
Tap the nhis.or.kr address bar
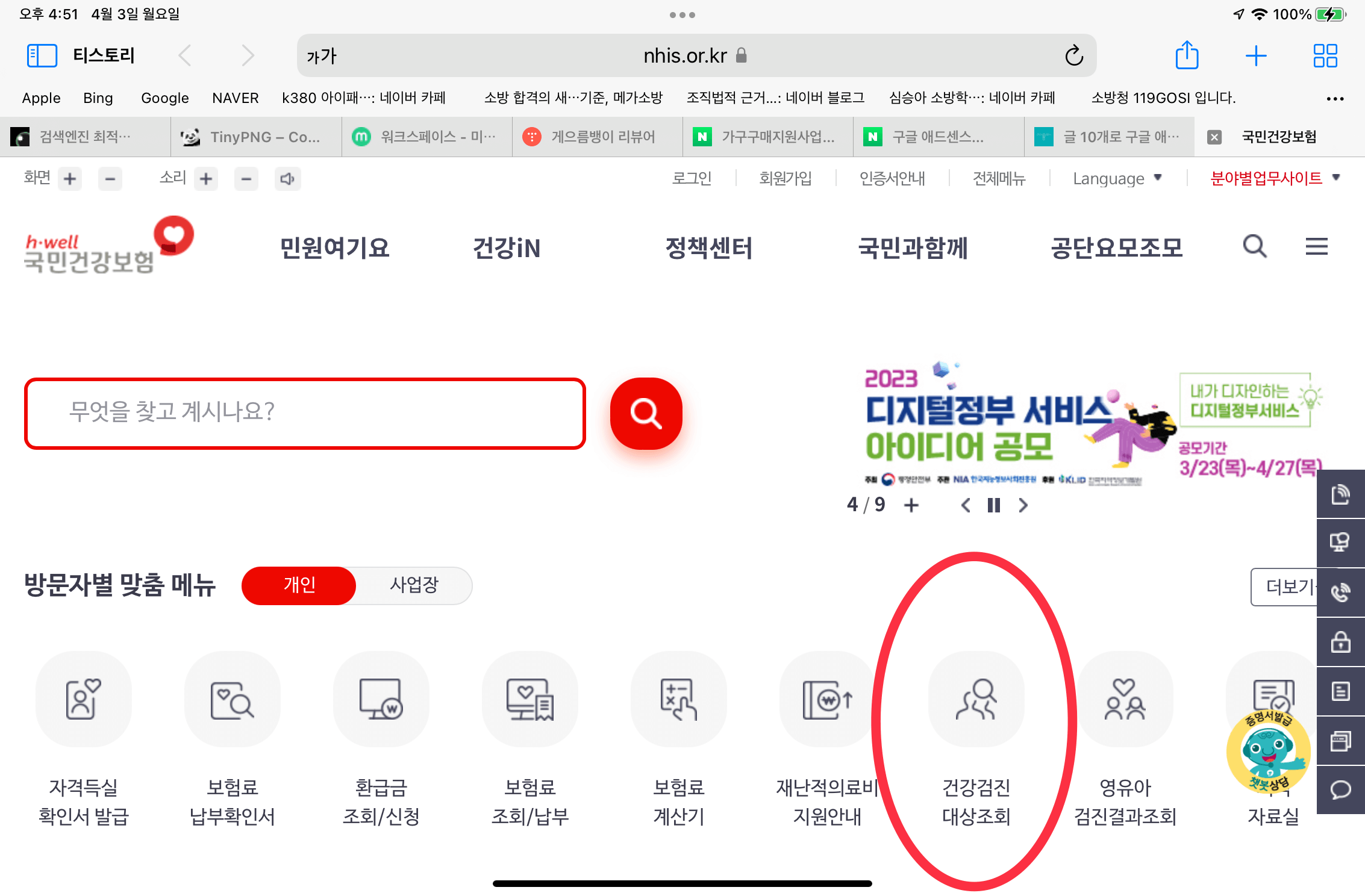pos(696,56)
